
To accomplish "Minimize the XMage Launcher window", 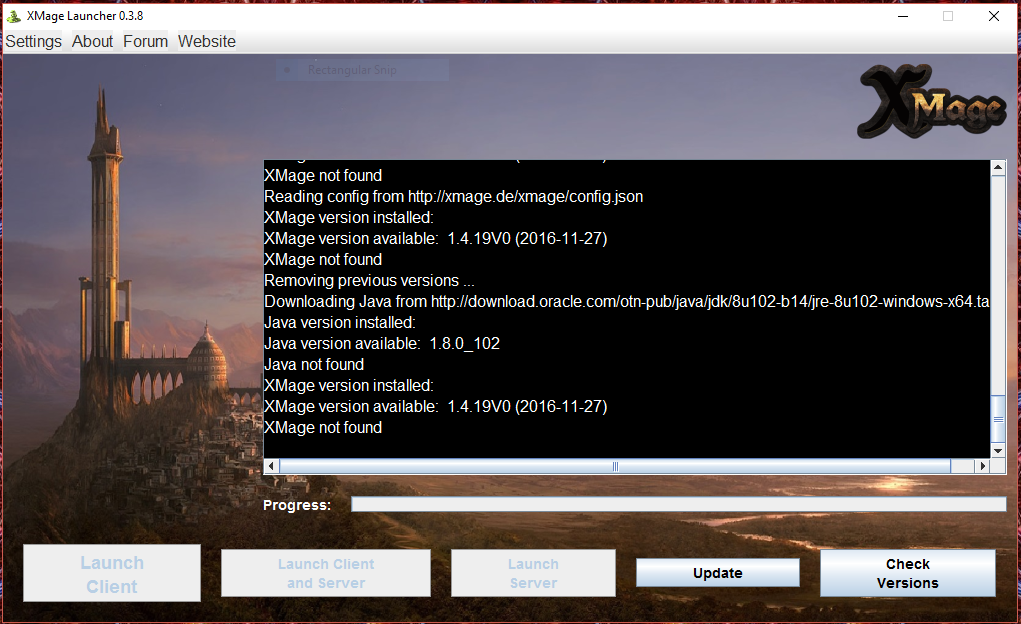I will (x=902, y=16).
